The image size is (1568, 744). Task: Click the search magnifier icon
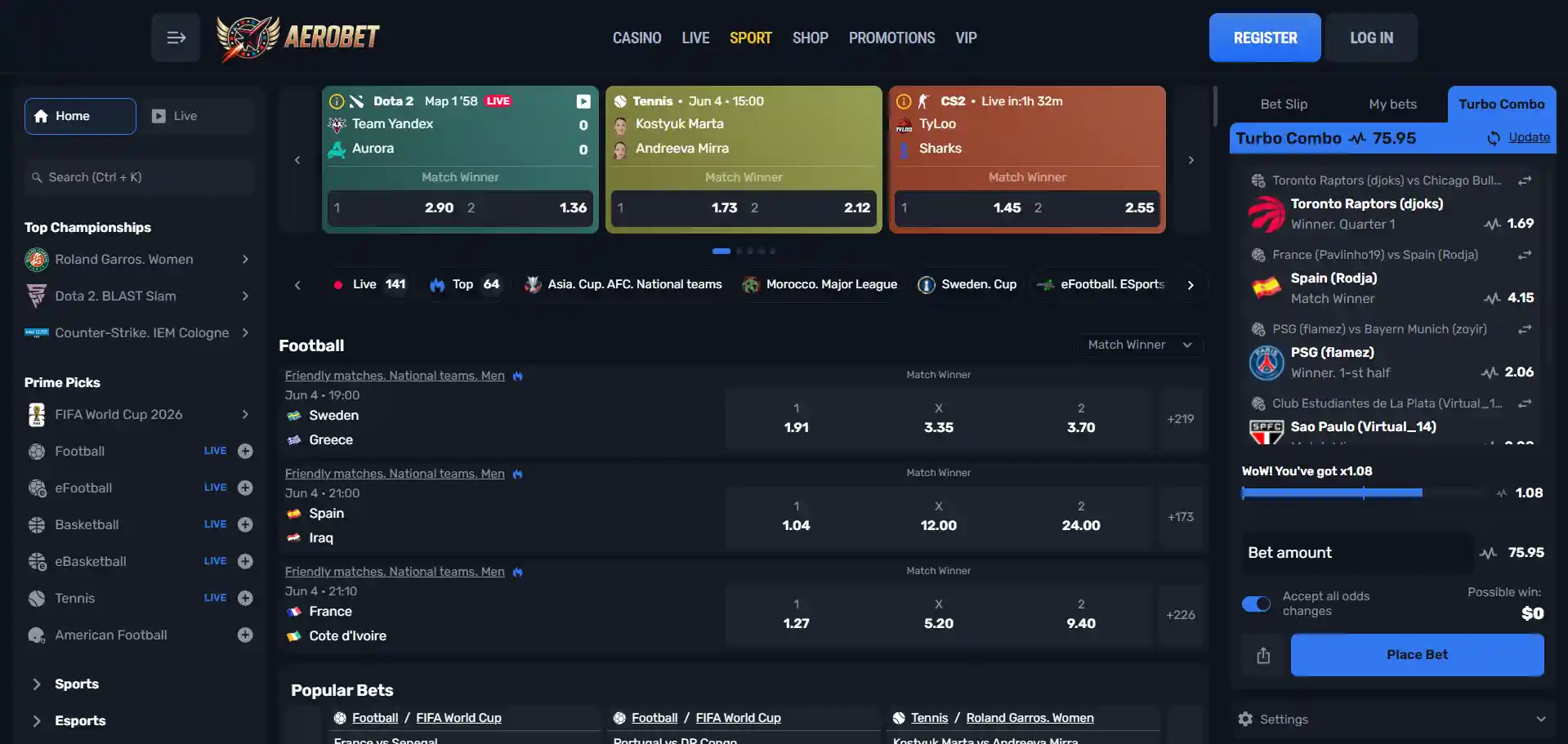(37, 177)
